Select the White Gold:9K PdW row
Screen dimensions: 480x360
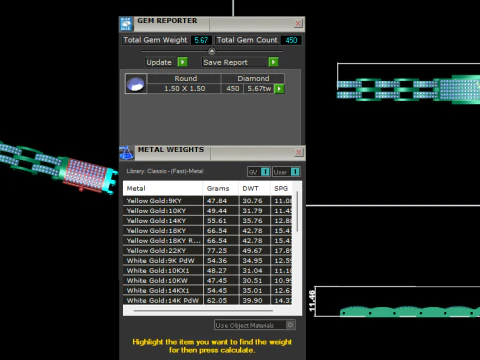point(208,261)
